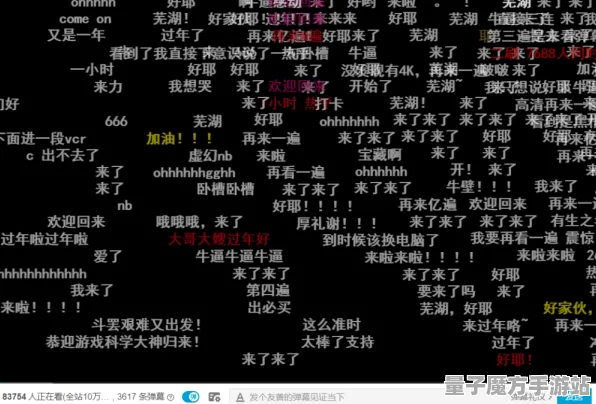This screenshot has width=596, height=404.
Task: Click the danmaku '虚幻nb'
Action: [210, 156]
